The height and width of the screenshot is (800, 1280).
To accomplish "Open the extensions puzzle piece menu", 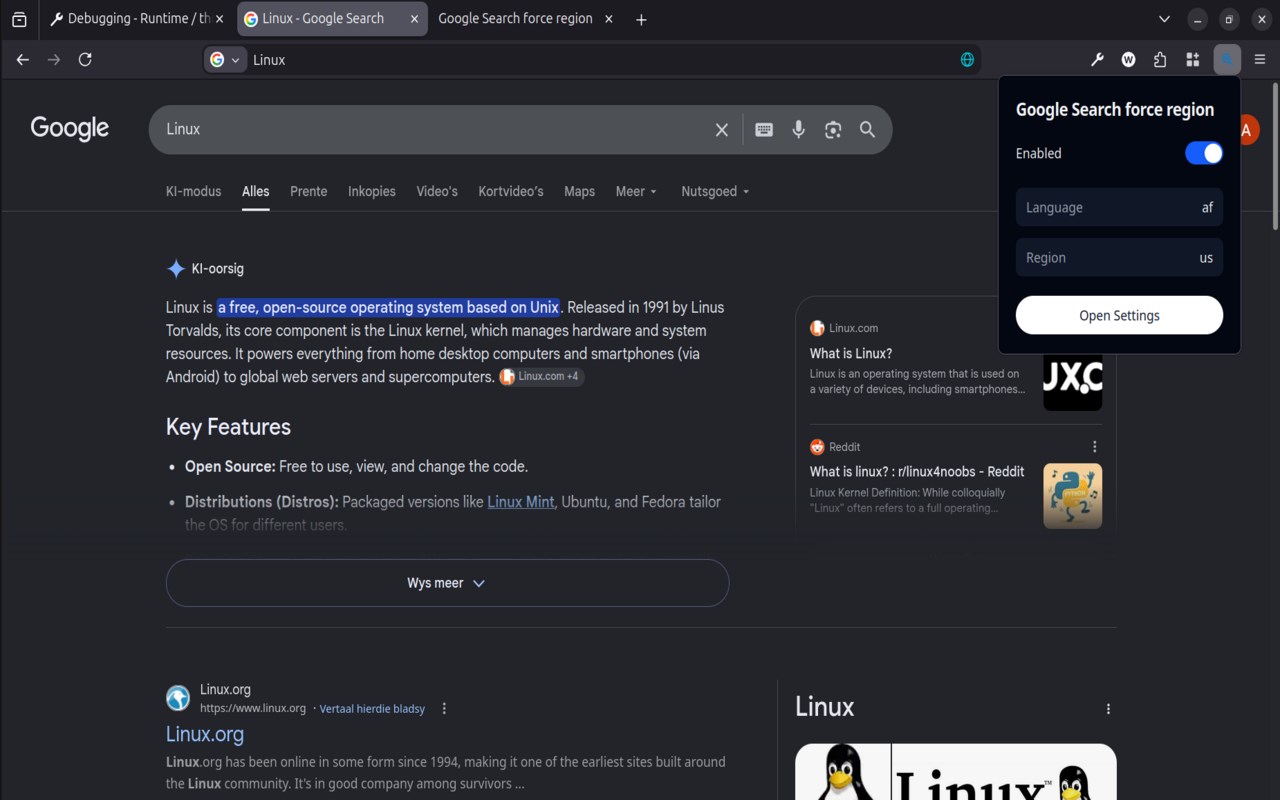I will click(1160, 60).
